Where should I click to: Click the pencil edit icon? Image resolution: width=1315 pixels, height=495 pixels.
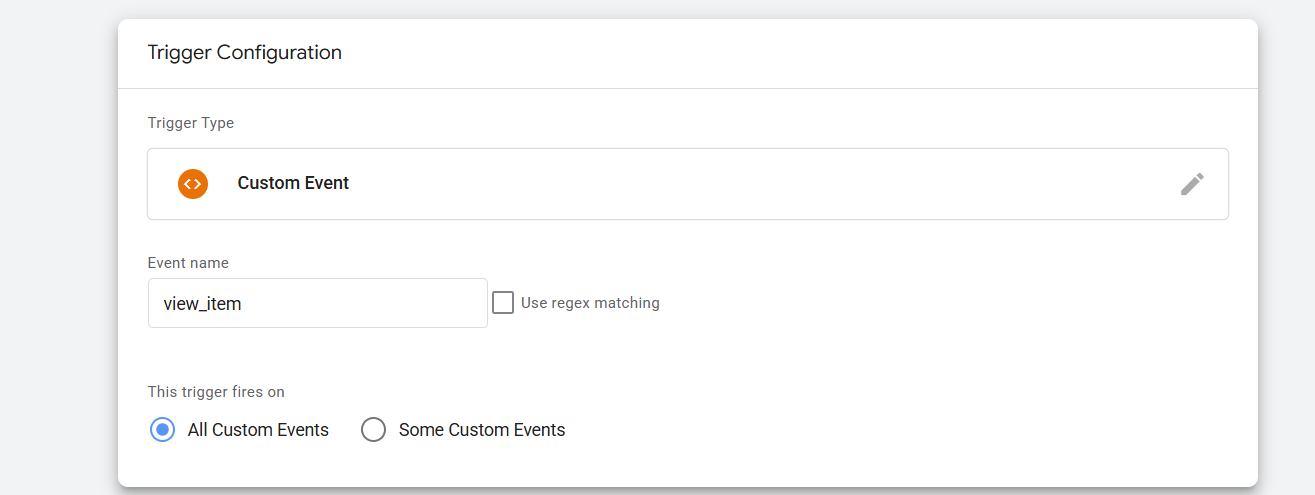(x=1192, y=184)
